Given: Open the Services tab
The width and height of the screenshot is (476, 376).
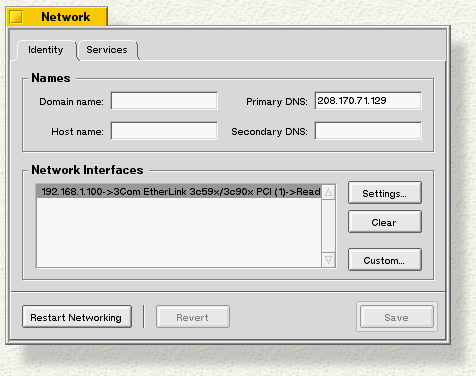Looking at the screenshot, I should click(107, 50).
